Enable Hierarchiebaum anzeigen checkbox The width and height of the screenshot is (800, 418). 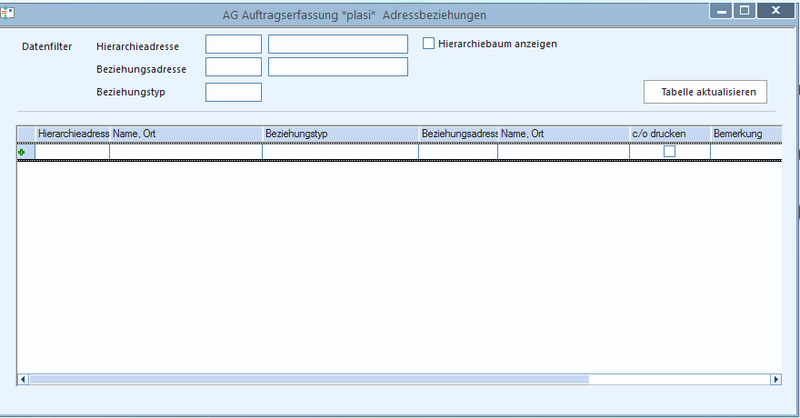tap(429, 44)
